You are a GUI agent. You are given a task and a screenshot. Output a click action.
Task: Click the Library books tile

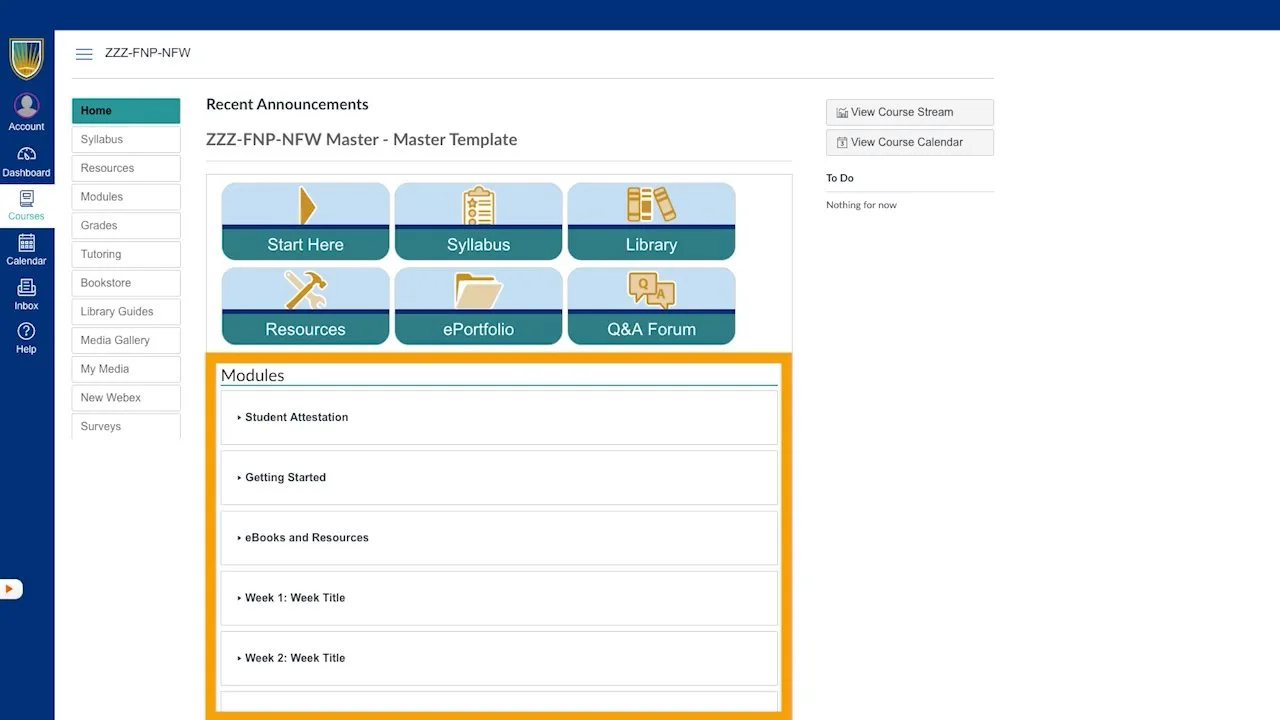(651, 221)
